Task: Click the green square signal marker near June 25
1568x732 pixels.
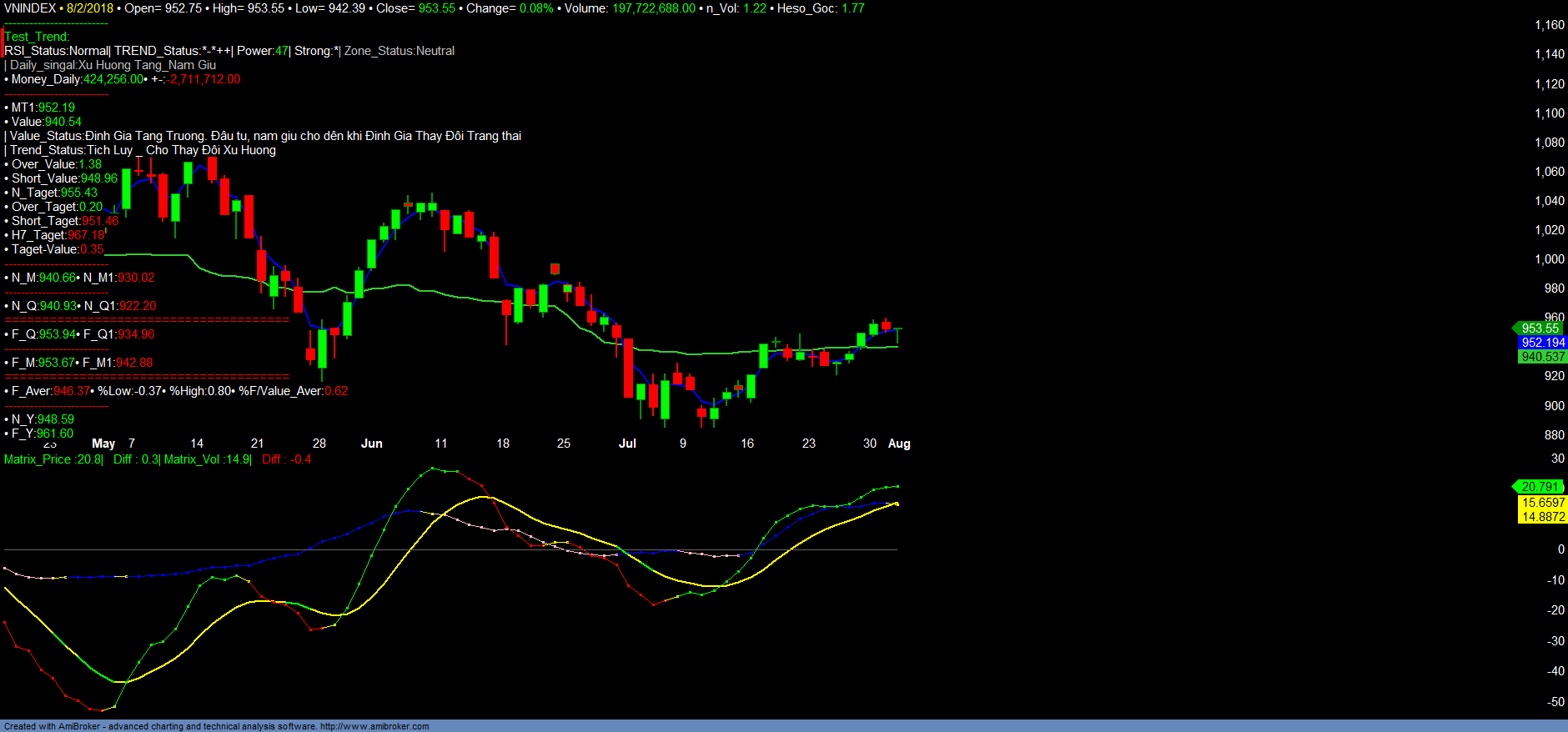Action: point(555,268)
